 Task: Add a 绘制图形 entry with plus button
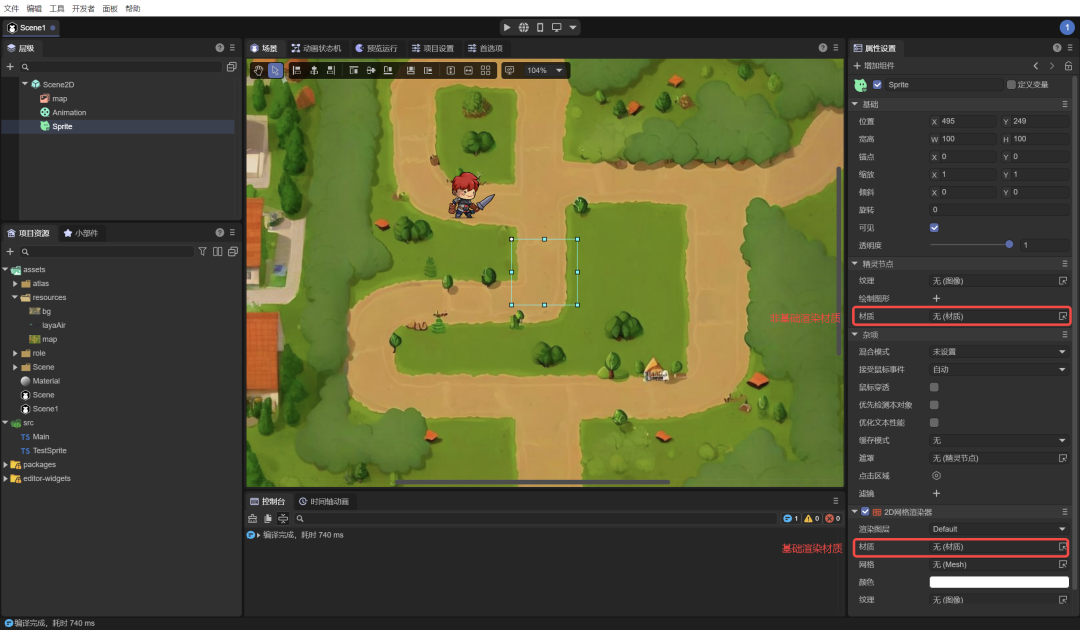936,299
